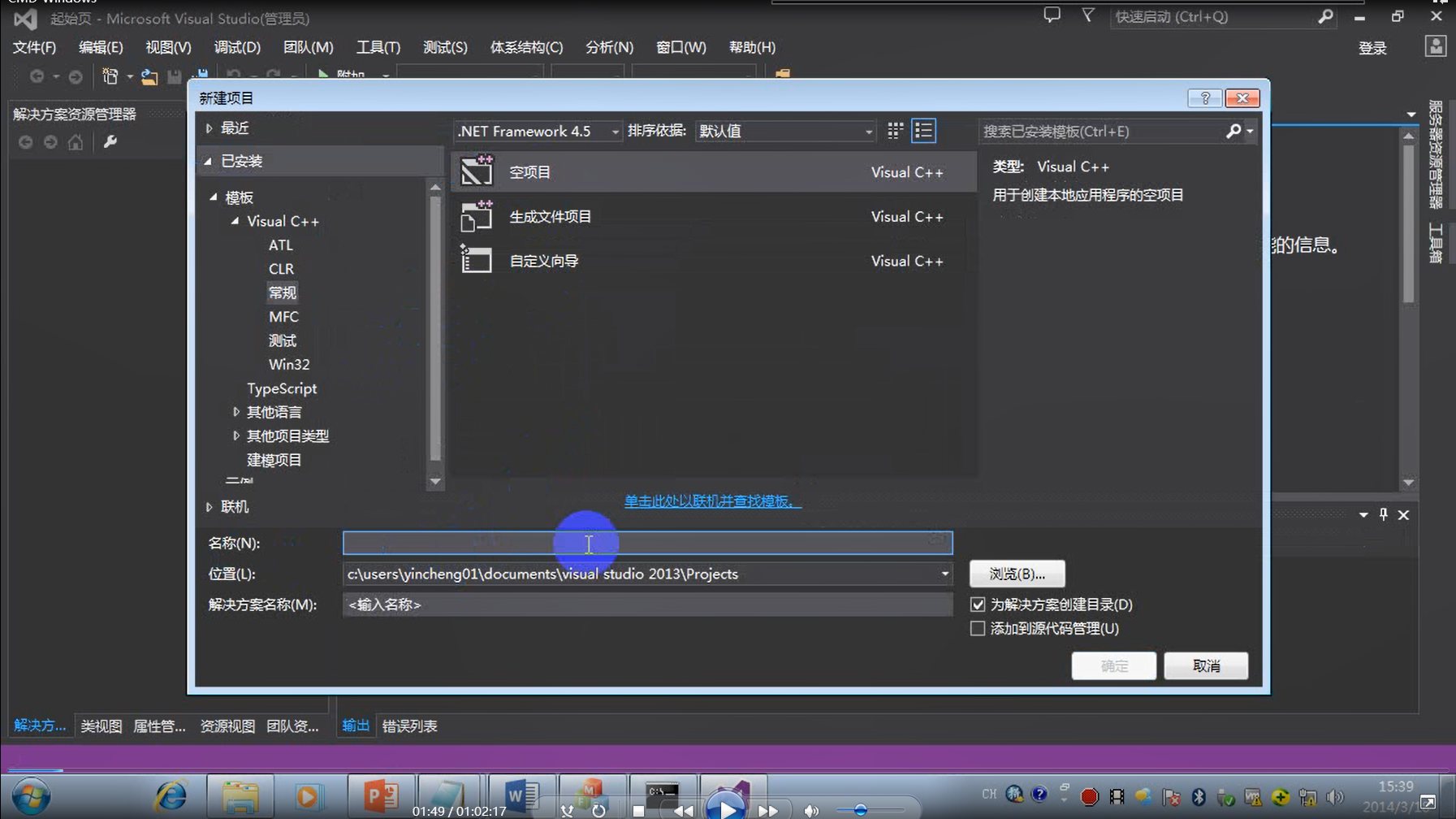The image size is (1456, 819).
Task: Click the Solution Explorer home icon
Action: point(76,142)
